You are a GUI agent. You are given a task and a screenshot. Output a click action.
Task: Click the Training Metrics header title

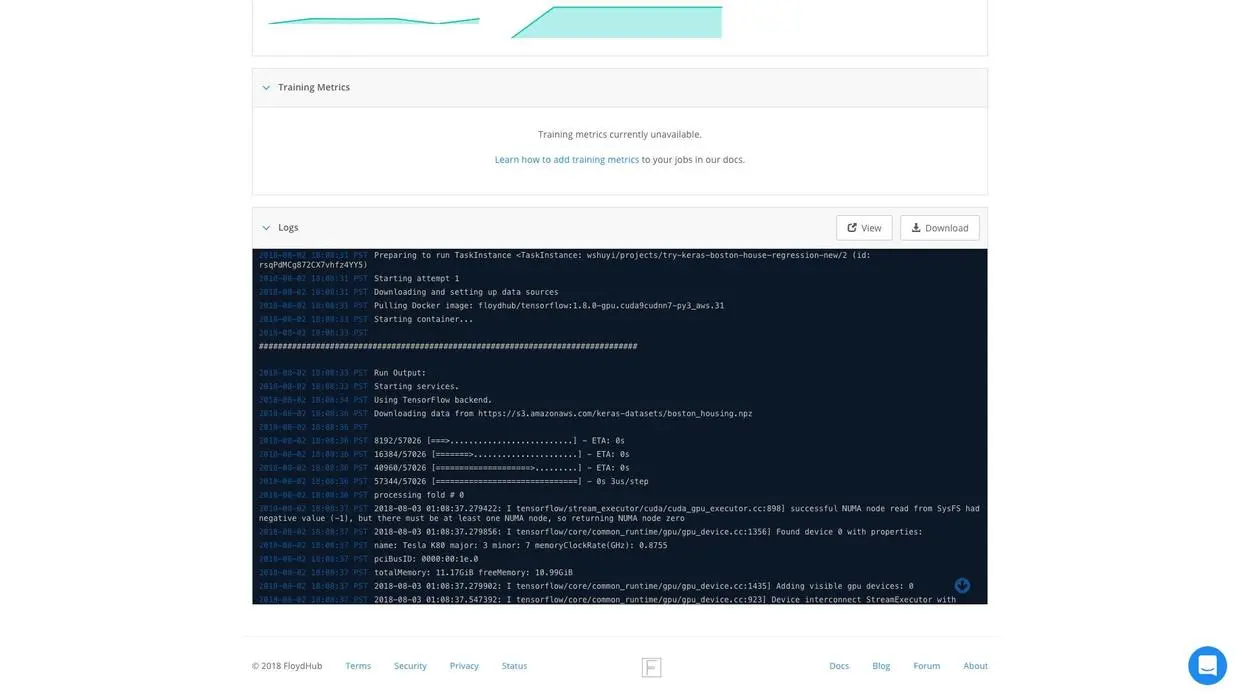[314, 88]
